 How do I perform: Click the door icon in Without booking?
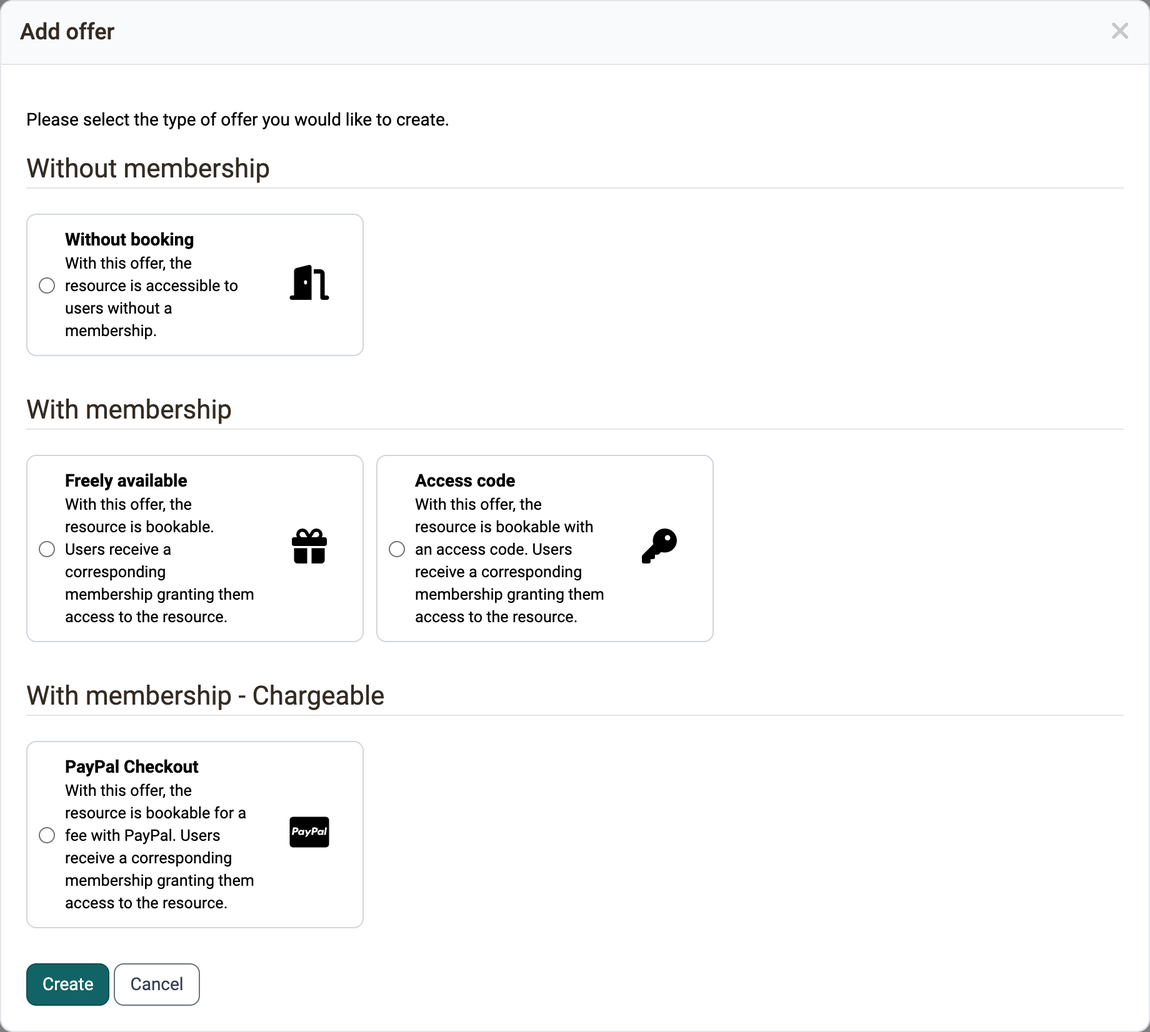310,283
